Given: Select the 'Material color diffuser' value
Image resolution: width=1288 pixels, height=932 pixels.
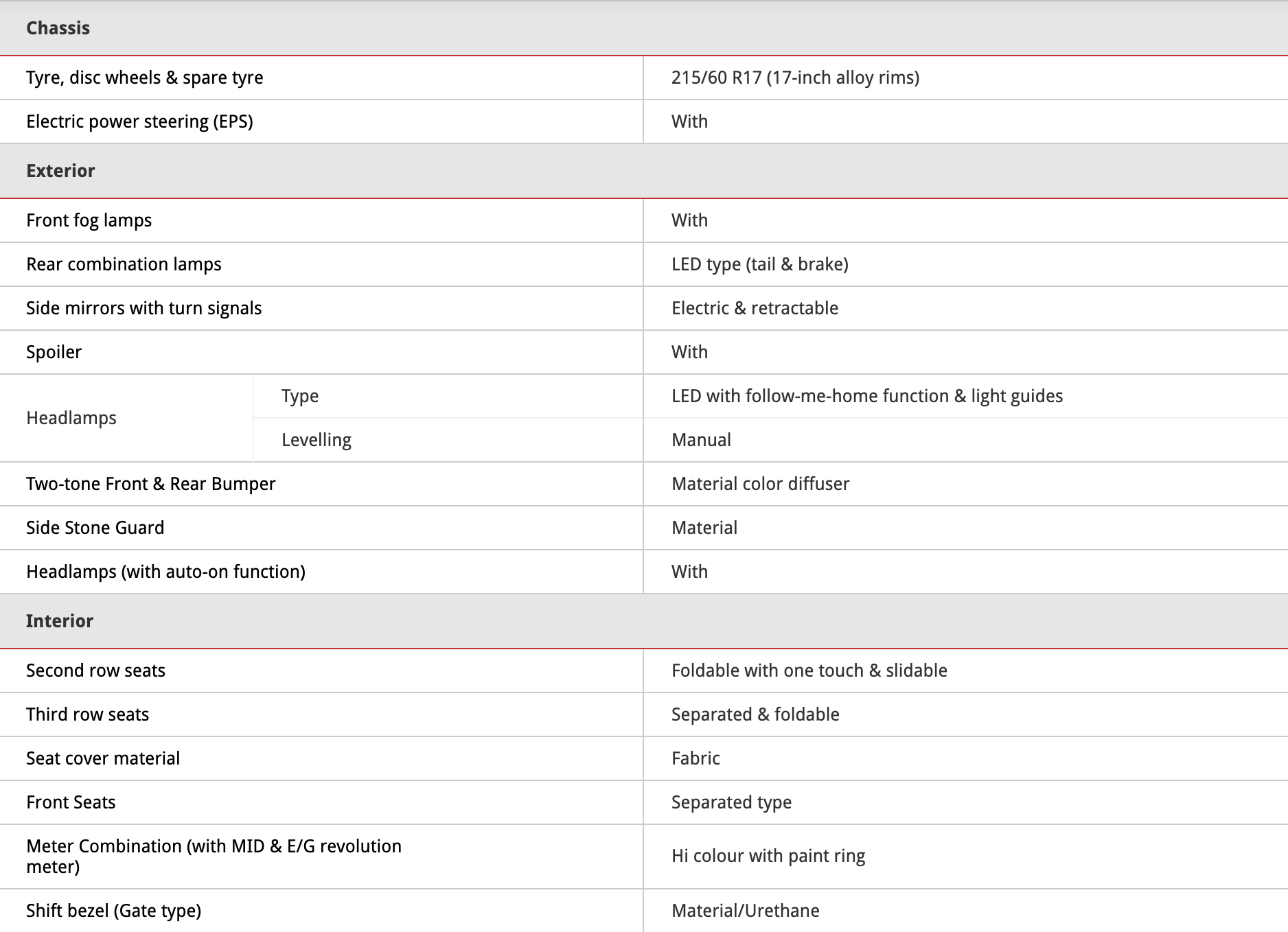Looking at the screenshot, I should tap(760, 484).
